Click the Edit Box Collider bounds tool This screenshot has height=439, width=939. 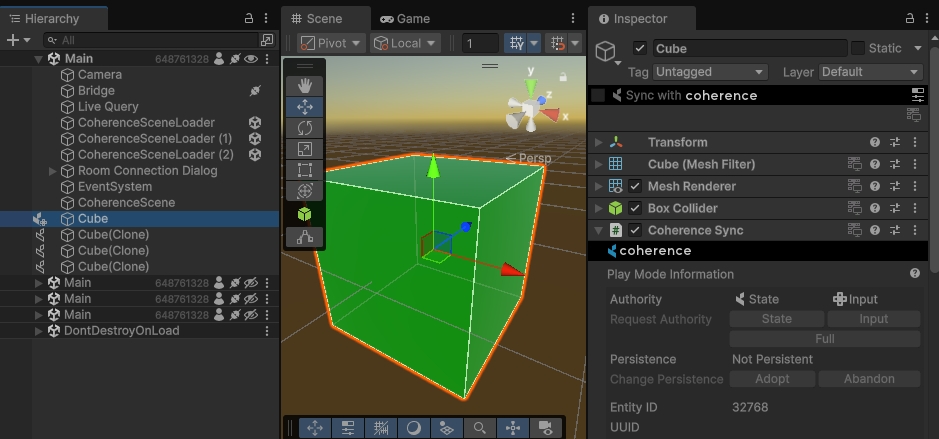pos(305,214)
